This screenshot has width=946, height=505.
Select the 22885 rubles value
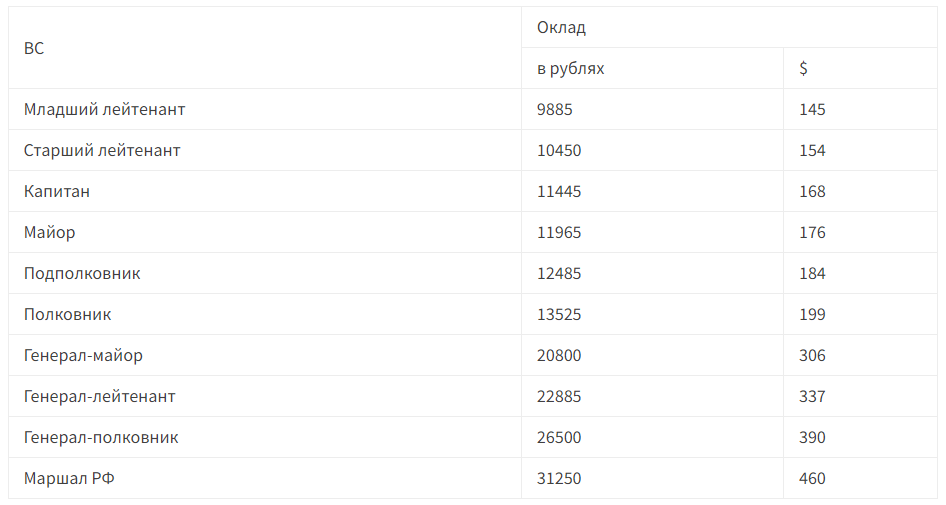559,397
